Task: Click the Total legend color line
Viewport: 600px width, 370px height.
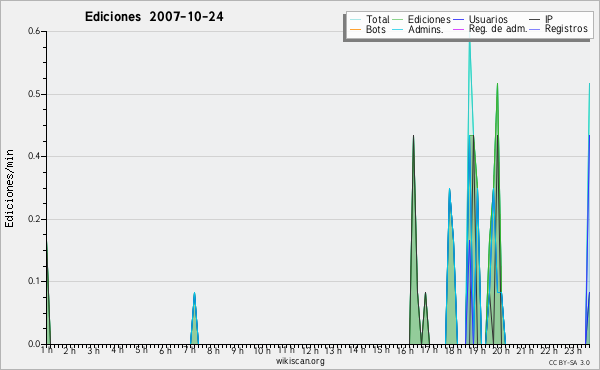Action: 355,20
